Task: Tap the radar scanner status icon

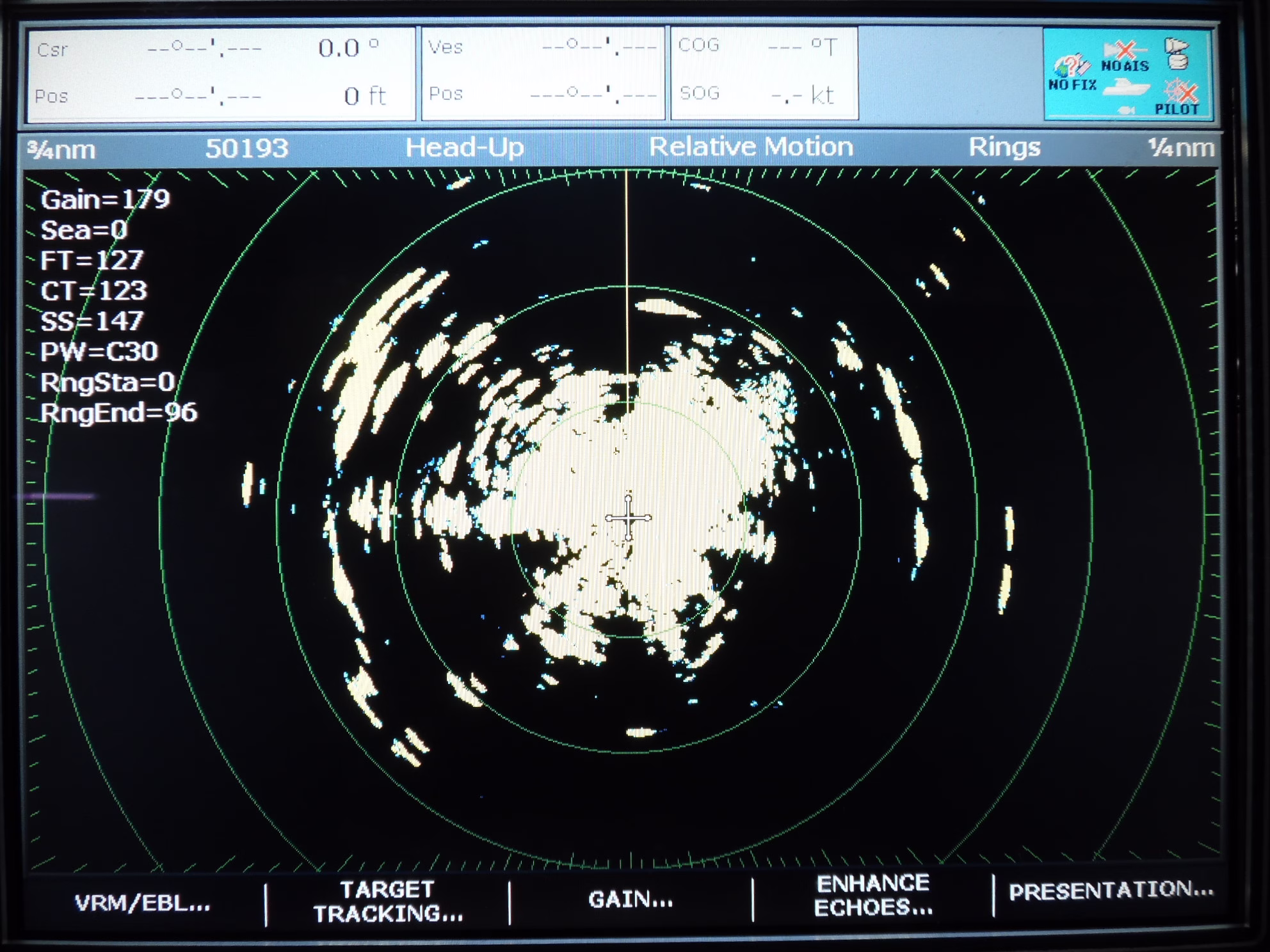Action: pyautogui.click(x=1177, y=53)
